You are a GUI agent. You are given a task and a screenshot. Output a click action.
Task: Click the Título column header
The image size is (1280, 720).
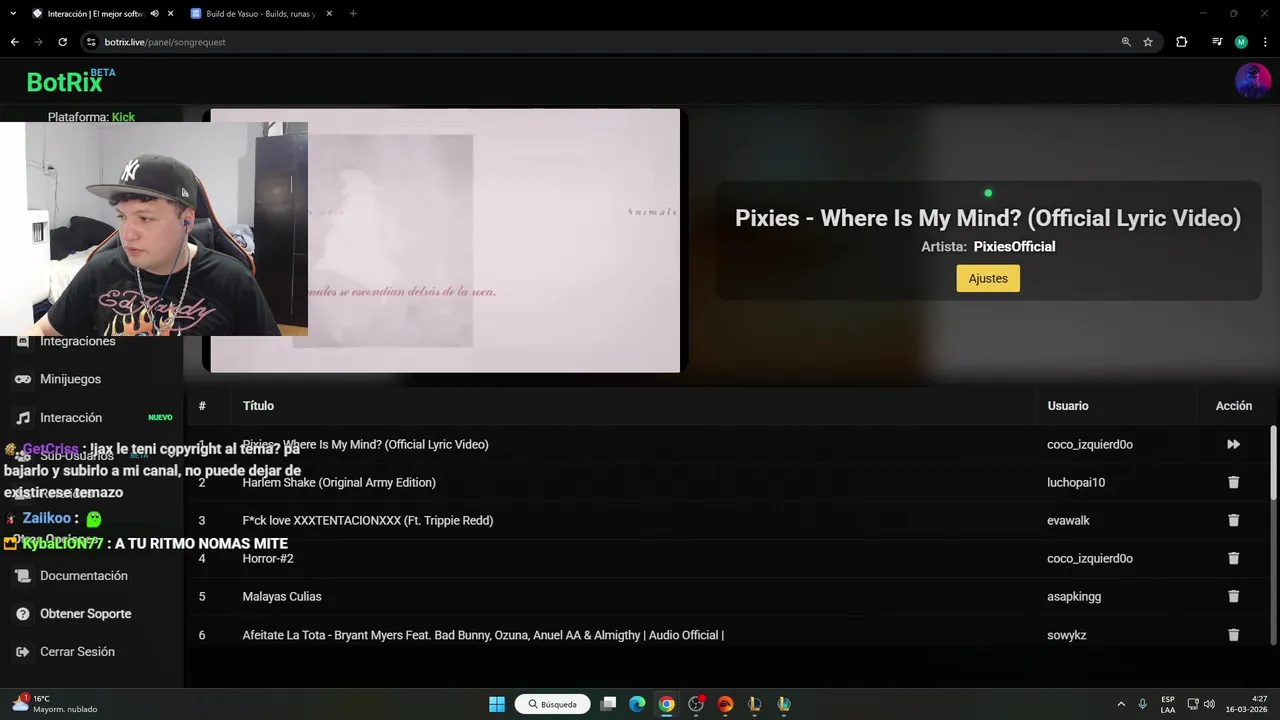(258, 406)
